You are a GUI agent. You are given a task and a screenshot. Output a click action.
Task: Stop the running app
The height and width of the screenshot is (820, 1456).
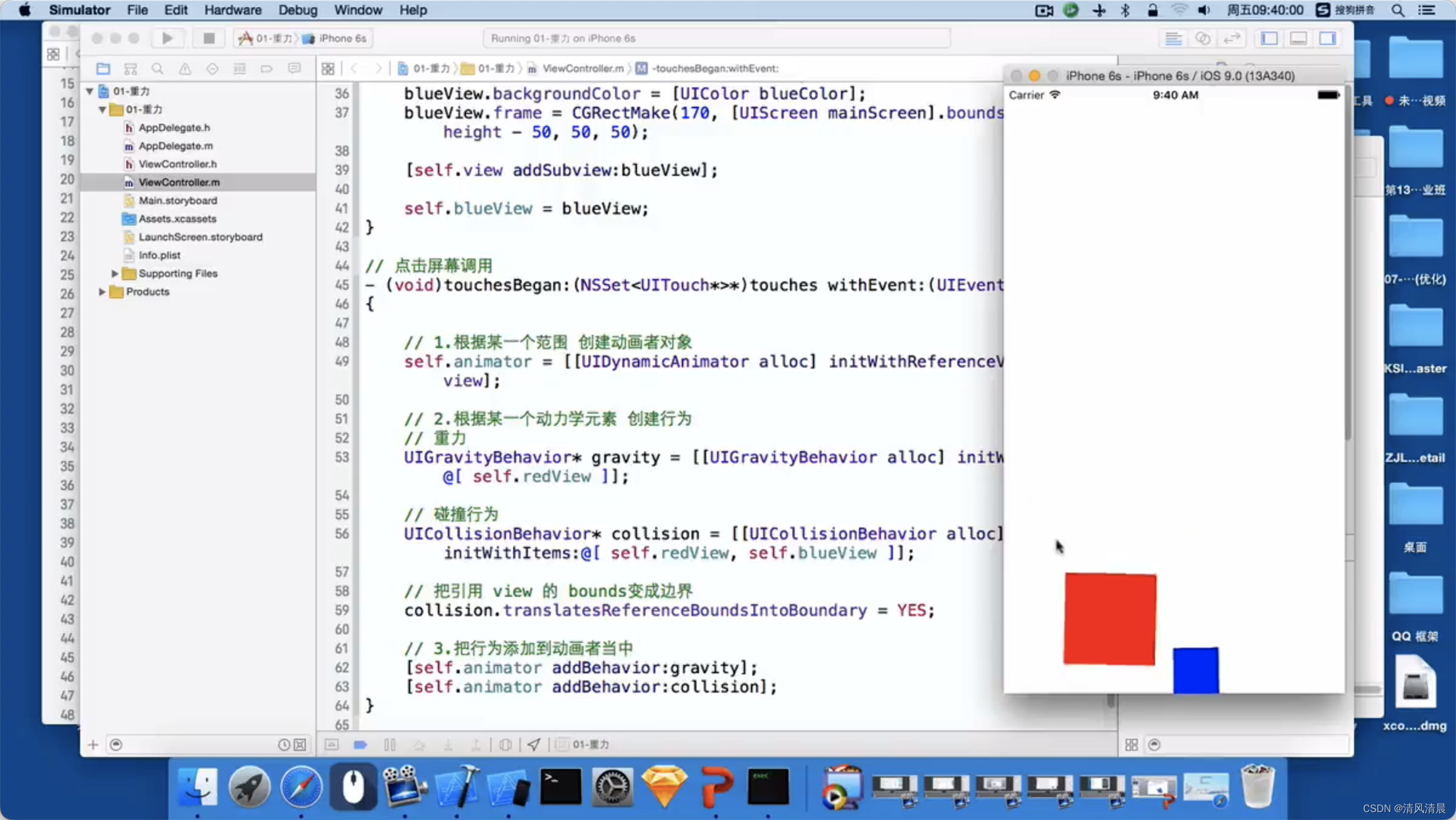pos(209,38)
